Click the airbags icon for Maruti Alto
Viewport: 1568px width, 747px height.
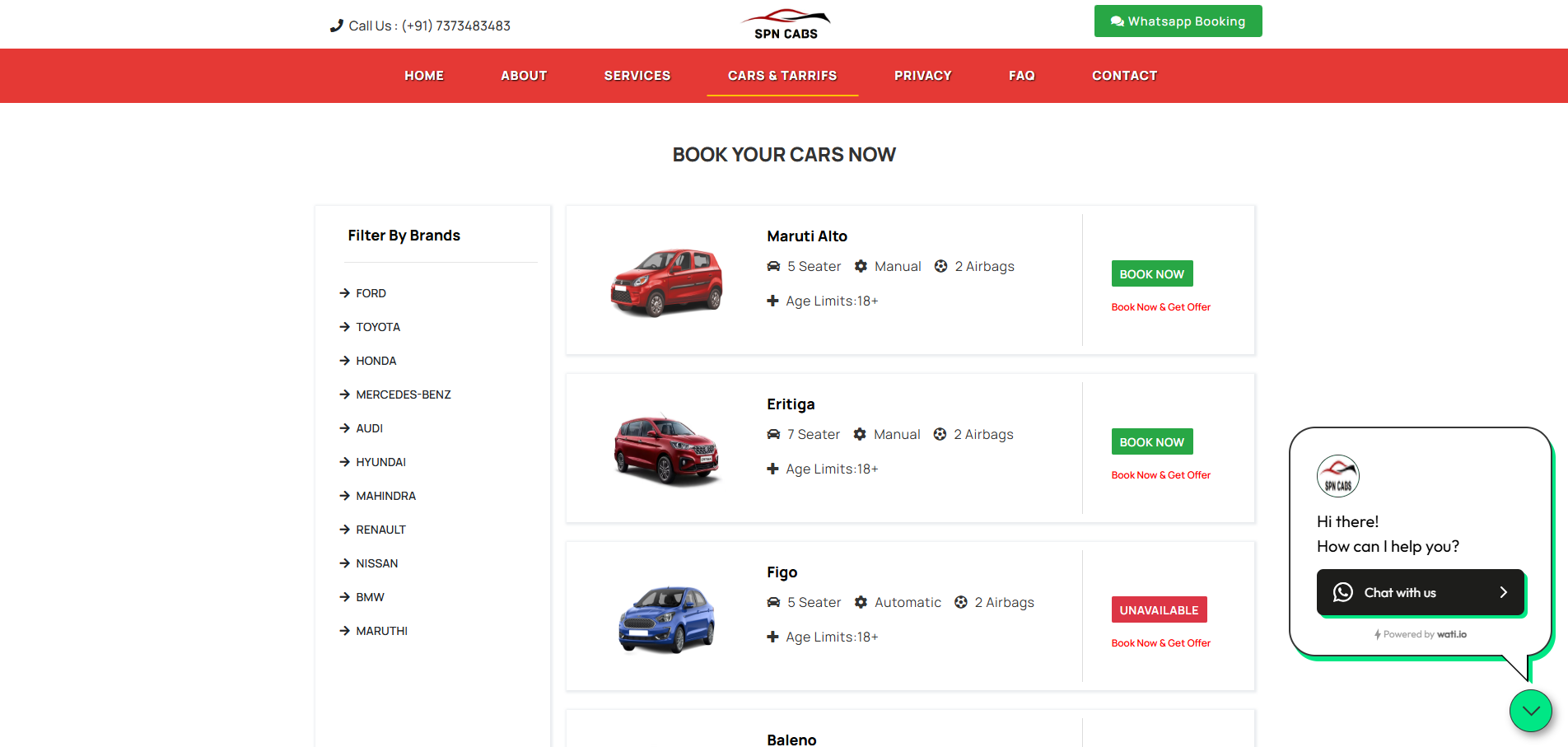tap(940, 266)
